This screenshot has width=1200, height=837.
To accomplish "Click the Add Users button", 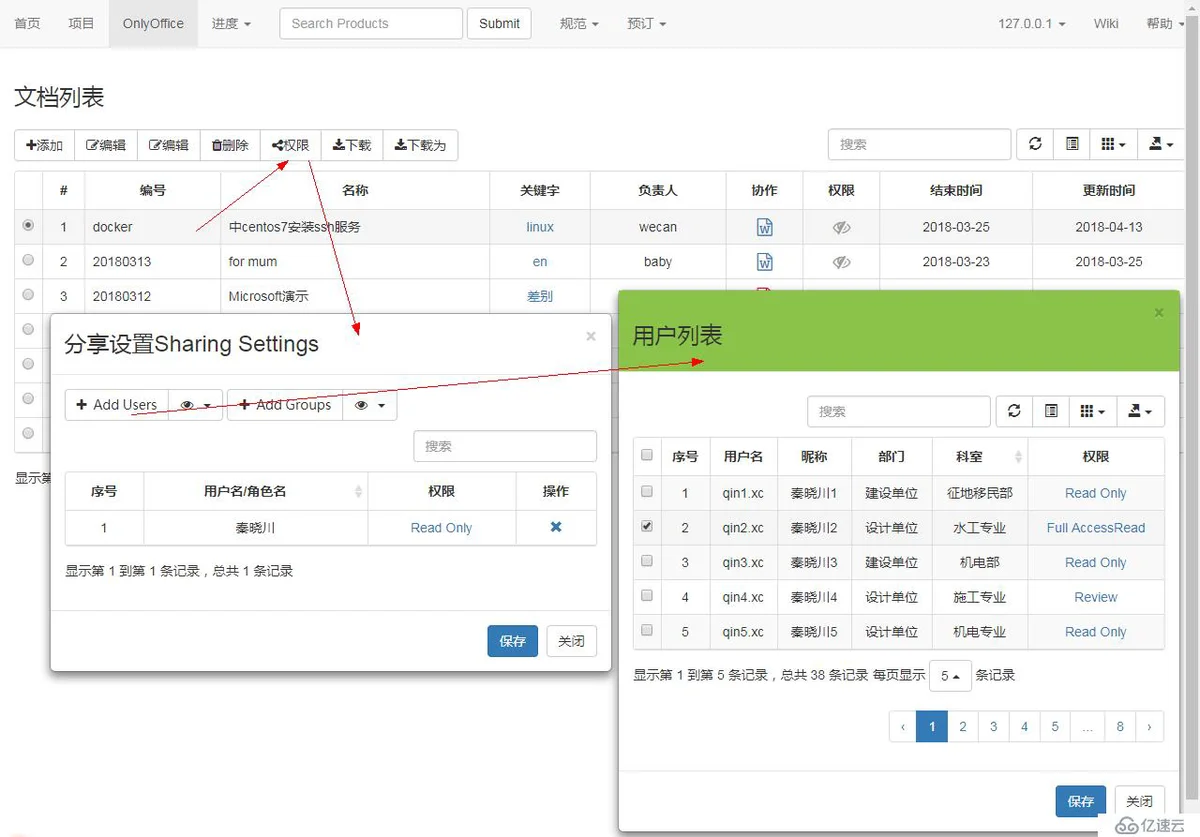I will pos(117,405).
